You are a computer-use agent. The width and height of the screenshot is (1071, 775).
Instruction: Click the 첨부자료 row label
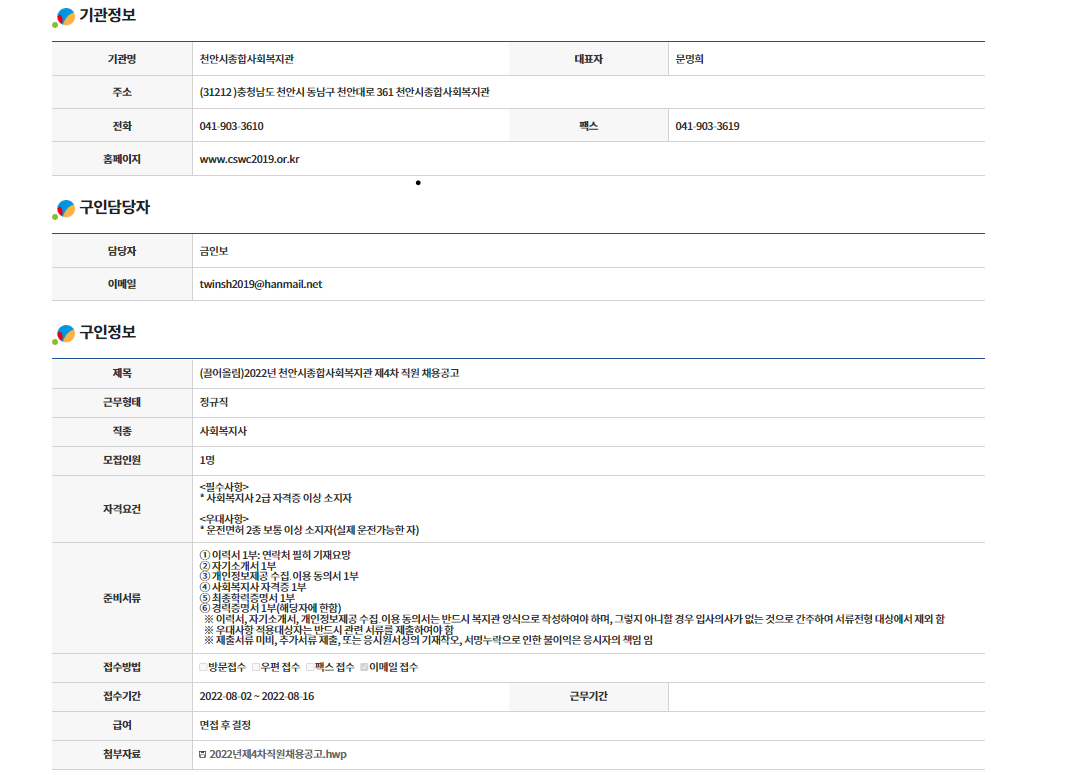pyautogui.click(x=122, y=755)
